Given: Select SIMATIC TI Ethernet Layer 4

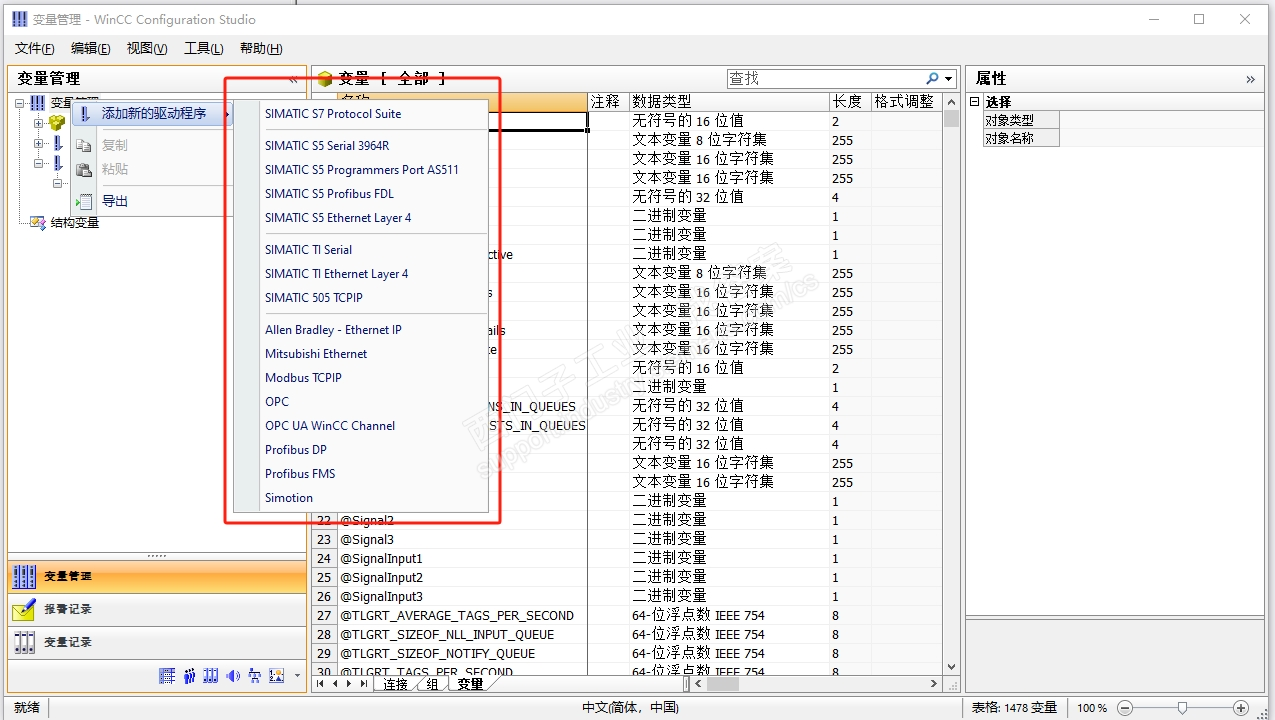Looking at the screenshot, I should 361,273.
